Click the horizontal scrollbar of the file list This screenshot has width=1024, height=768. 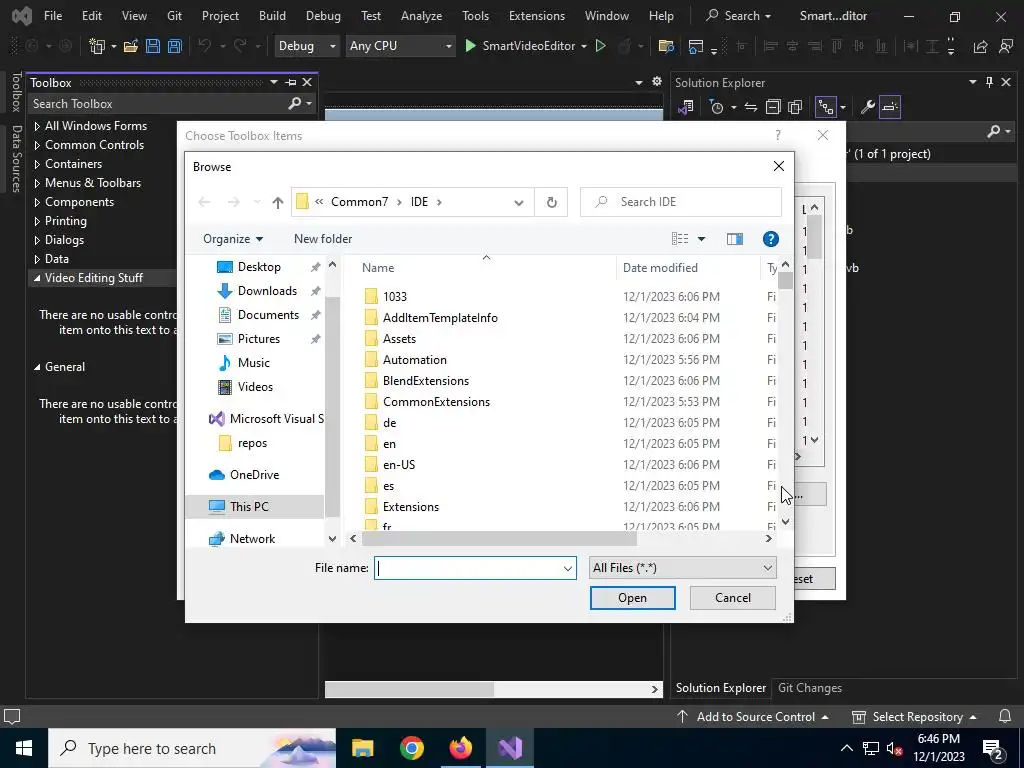point(499,539)
